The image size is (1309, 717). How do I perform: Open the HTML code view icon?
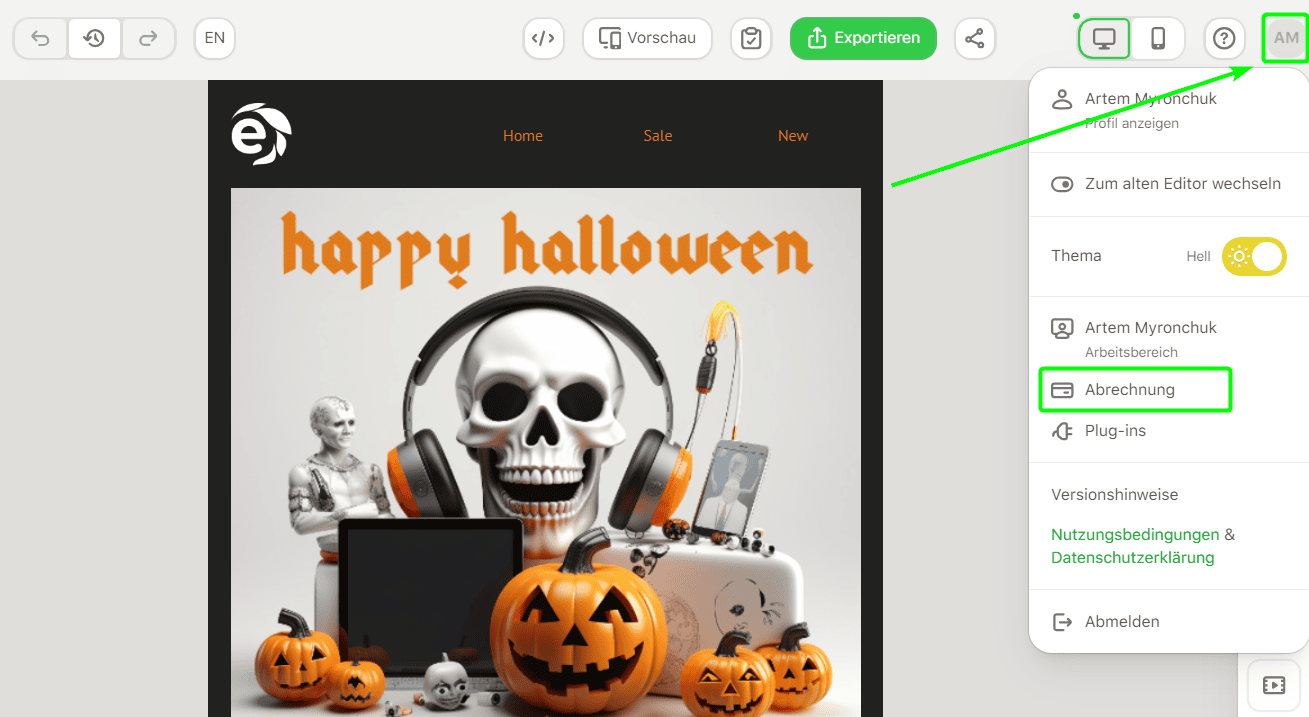click(543, 37)
